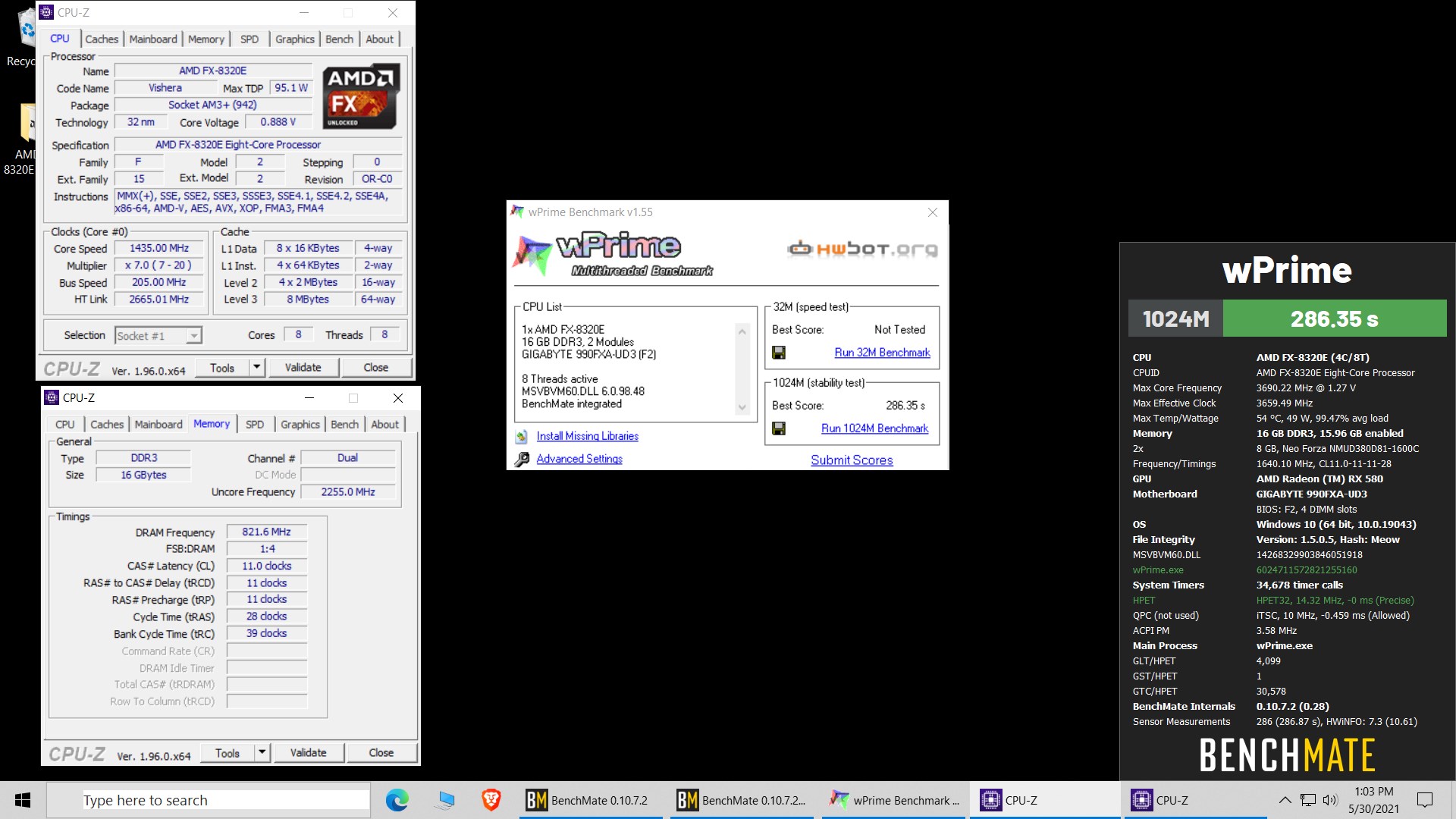Image resolution: width=1456 pixels, height=819 pixels.
Task: Open the SPD tab in upper CPU-Z window
Action: pyautogui.click(x=249, y=39)
